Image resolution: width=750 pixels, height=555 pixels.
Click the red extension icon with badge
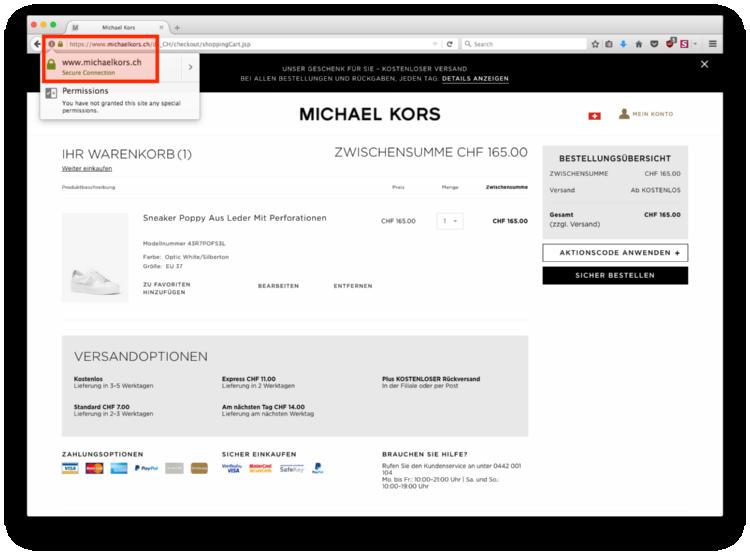[x=670, y=43]
